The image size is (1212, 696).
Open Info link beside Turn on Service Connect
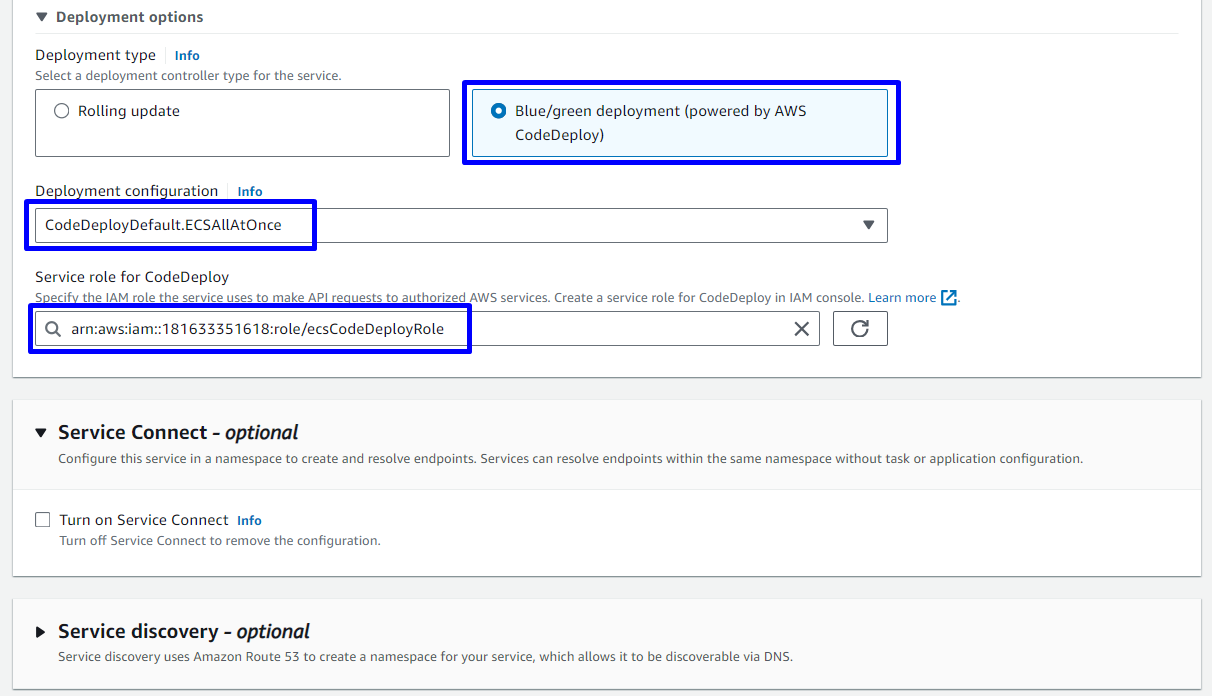[x=249, y=521]
